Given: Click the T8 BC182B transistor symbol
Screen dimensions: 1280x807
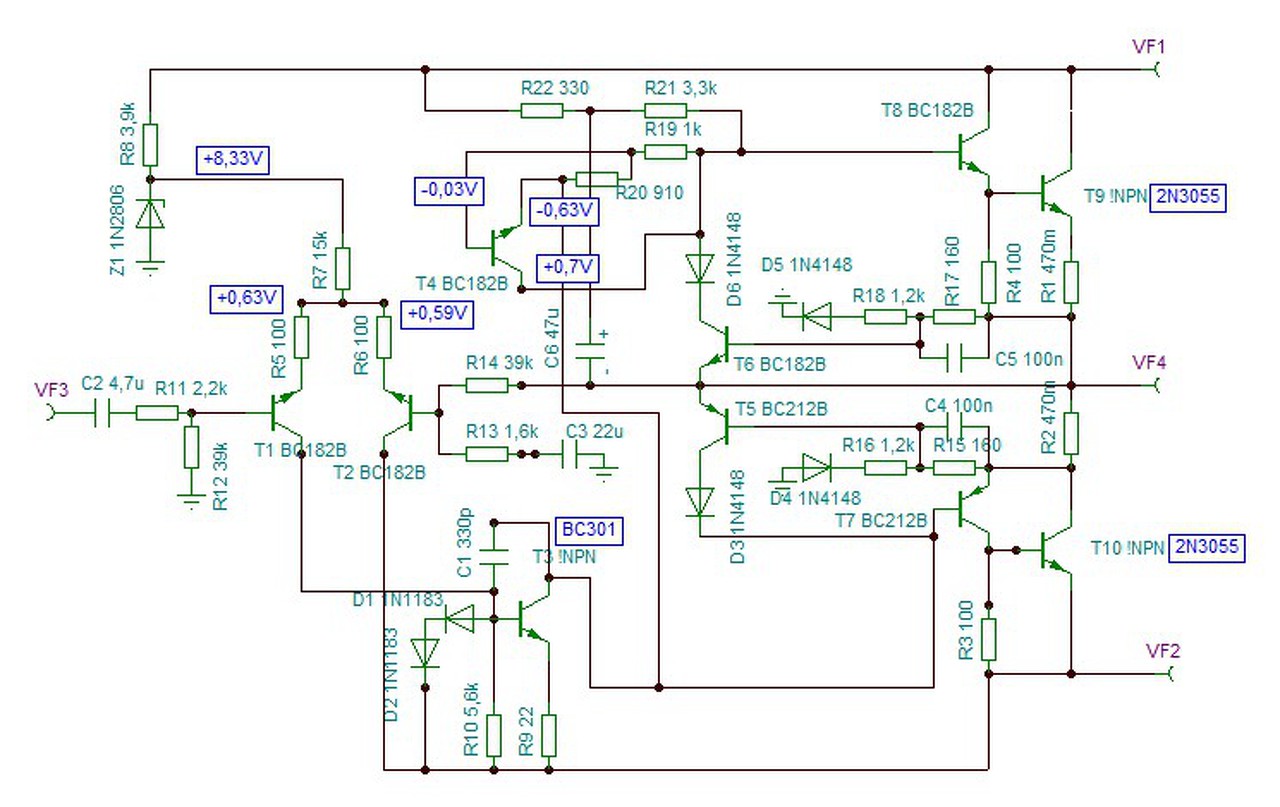Looking at the screenshot, I should [x=970, y=152].
